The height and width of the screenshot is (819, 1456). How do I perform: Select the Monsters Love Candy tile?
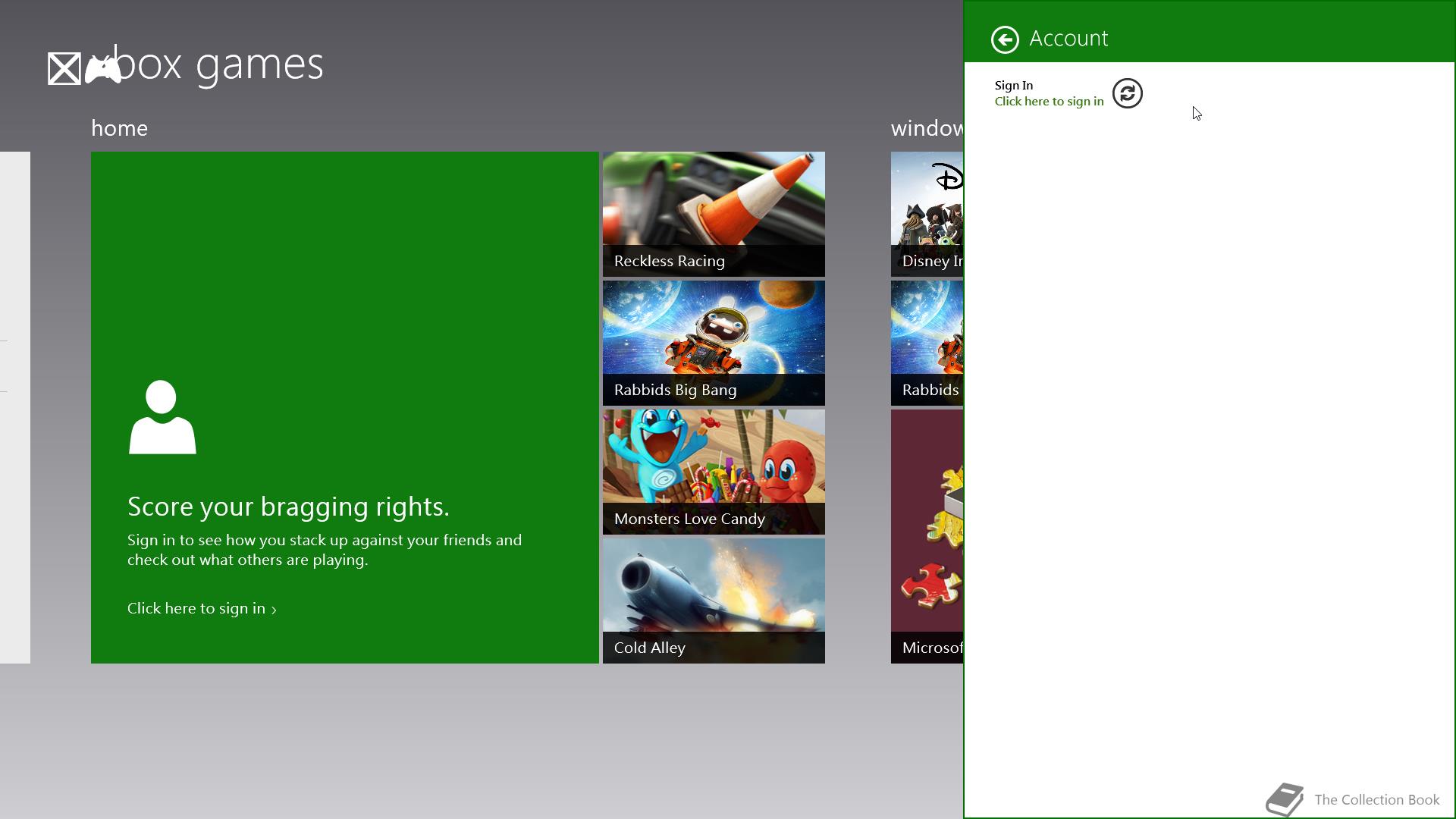(714, 472)
